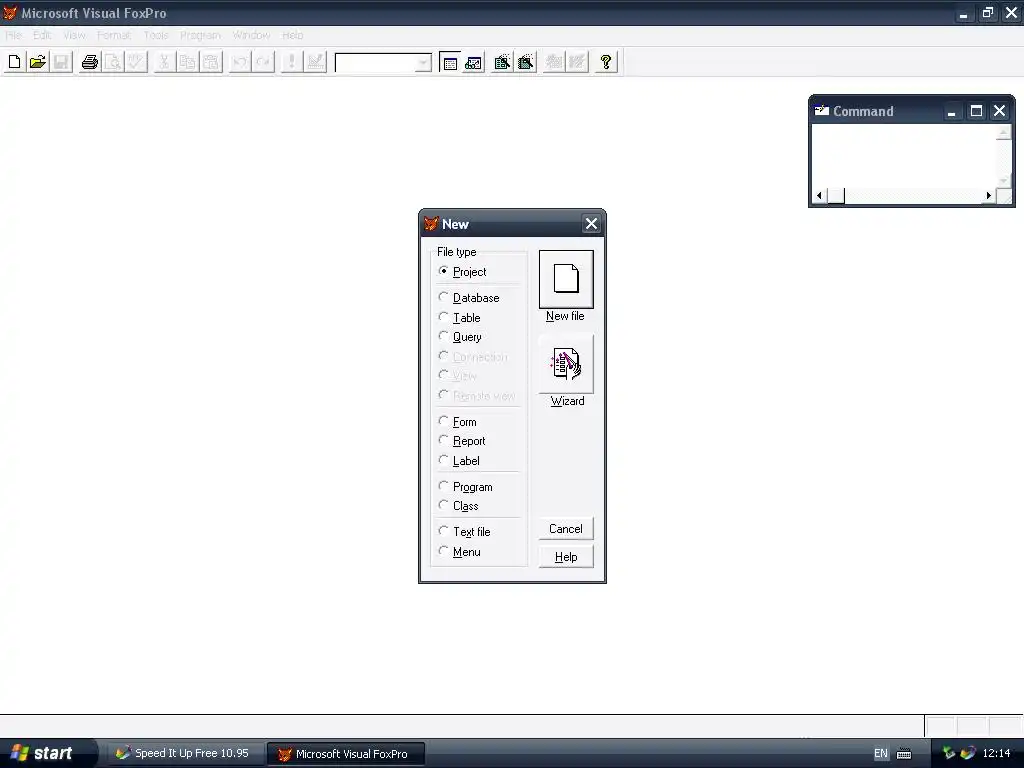This screenshot has height=768, width=1024.
Task: Select the Report file type
Action: point(462,441)
